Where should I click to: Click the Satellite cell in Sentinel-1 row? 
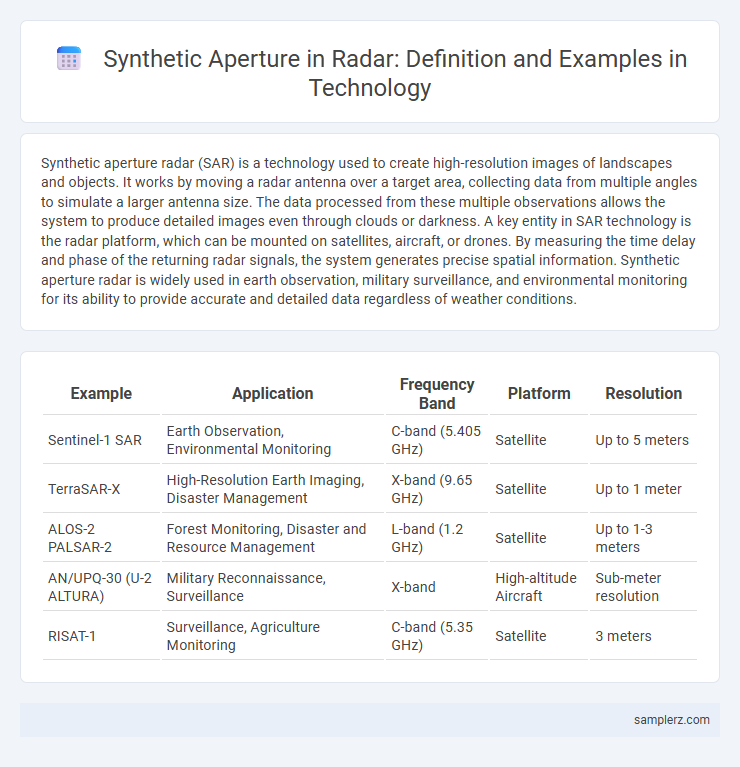click(x=539, y=440)
